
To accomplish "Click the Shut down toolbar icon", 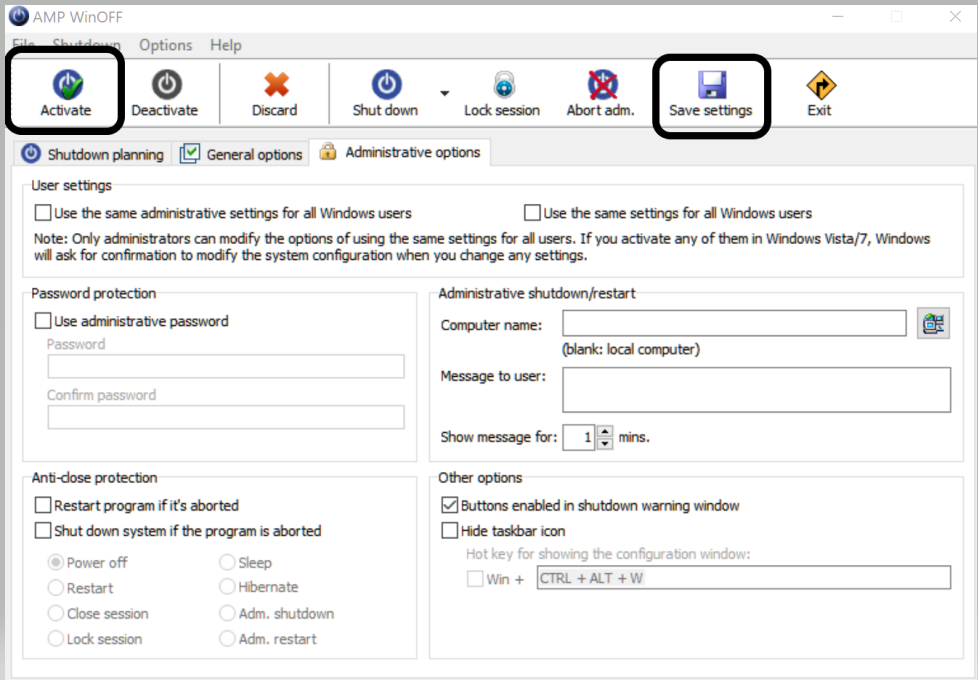I will coord(385,85).
